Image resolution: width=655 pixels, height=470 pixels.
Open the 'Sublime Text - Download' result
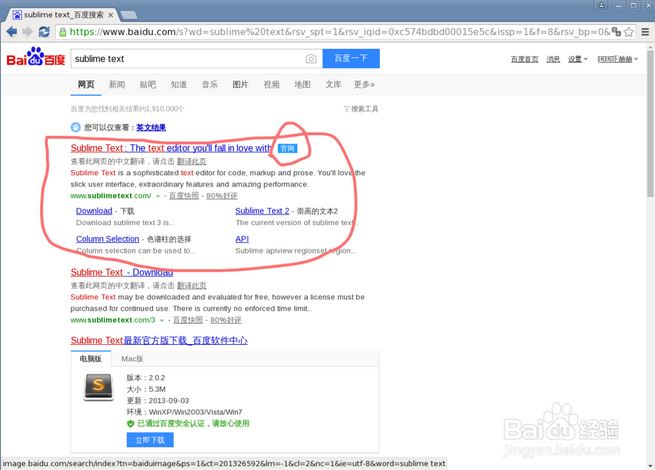[x=122, y=272]
